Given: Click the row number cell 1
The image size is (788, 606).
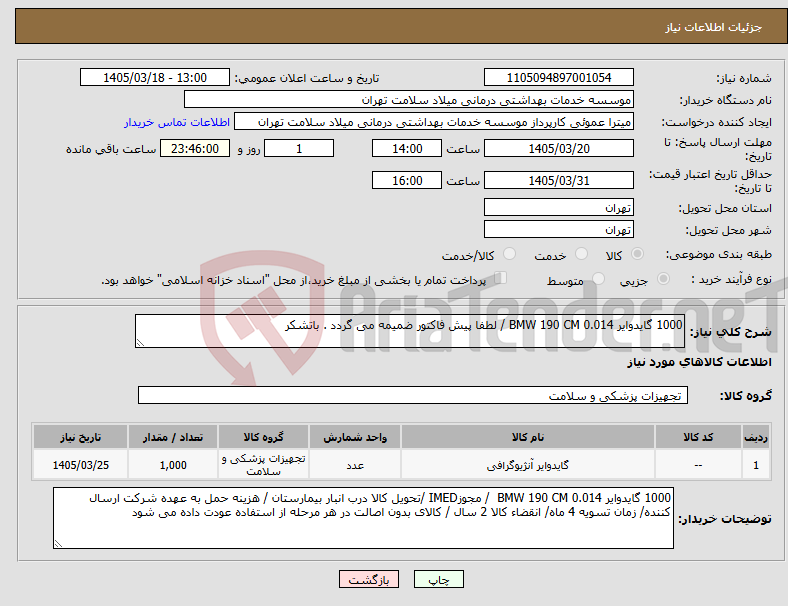Looking at the screenshot, I should (755, 465).
